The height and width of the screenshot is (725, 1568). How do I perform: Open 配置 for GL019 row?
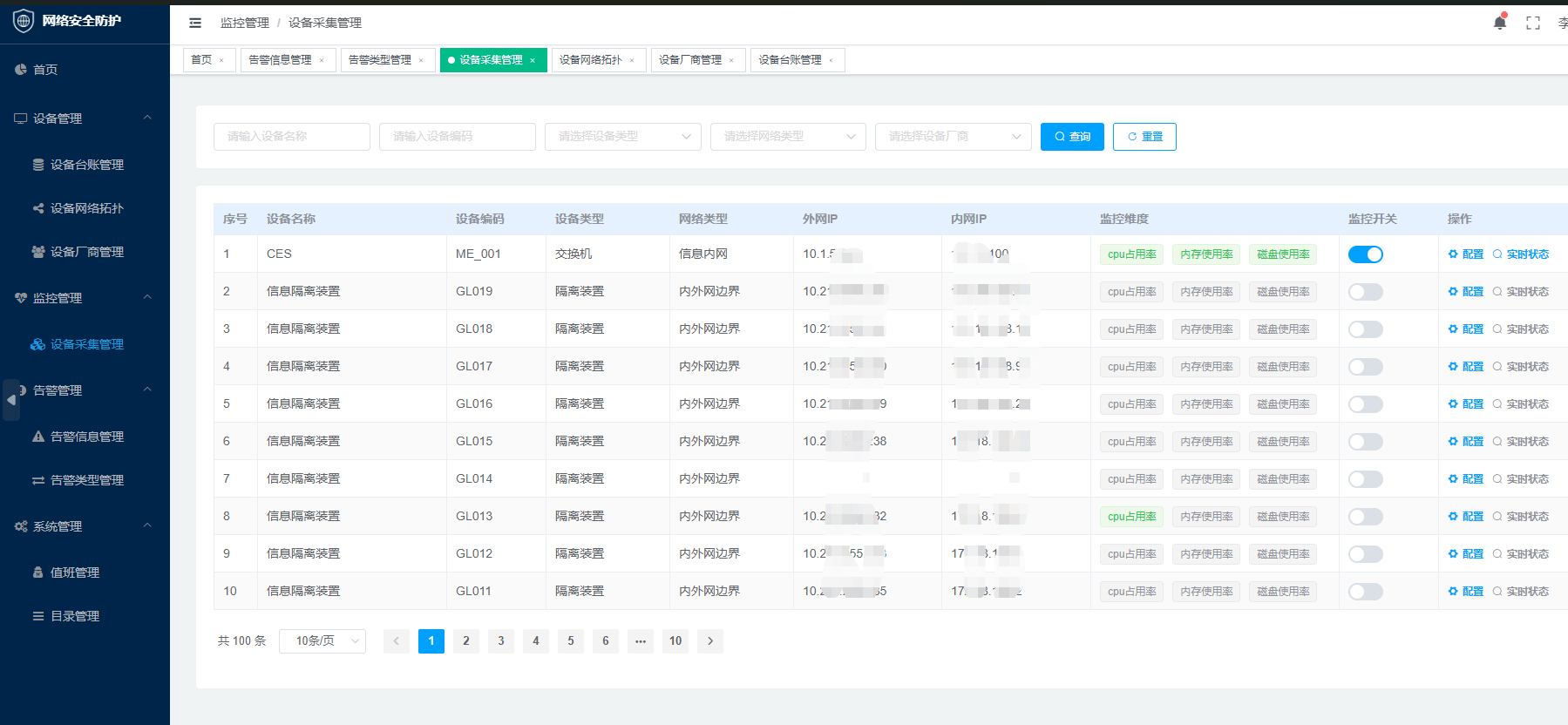[x=1466, y=292]
